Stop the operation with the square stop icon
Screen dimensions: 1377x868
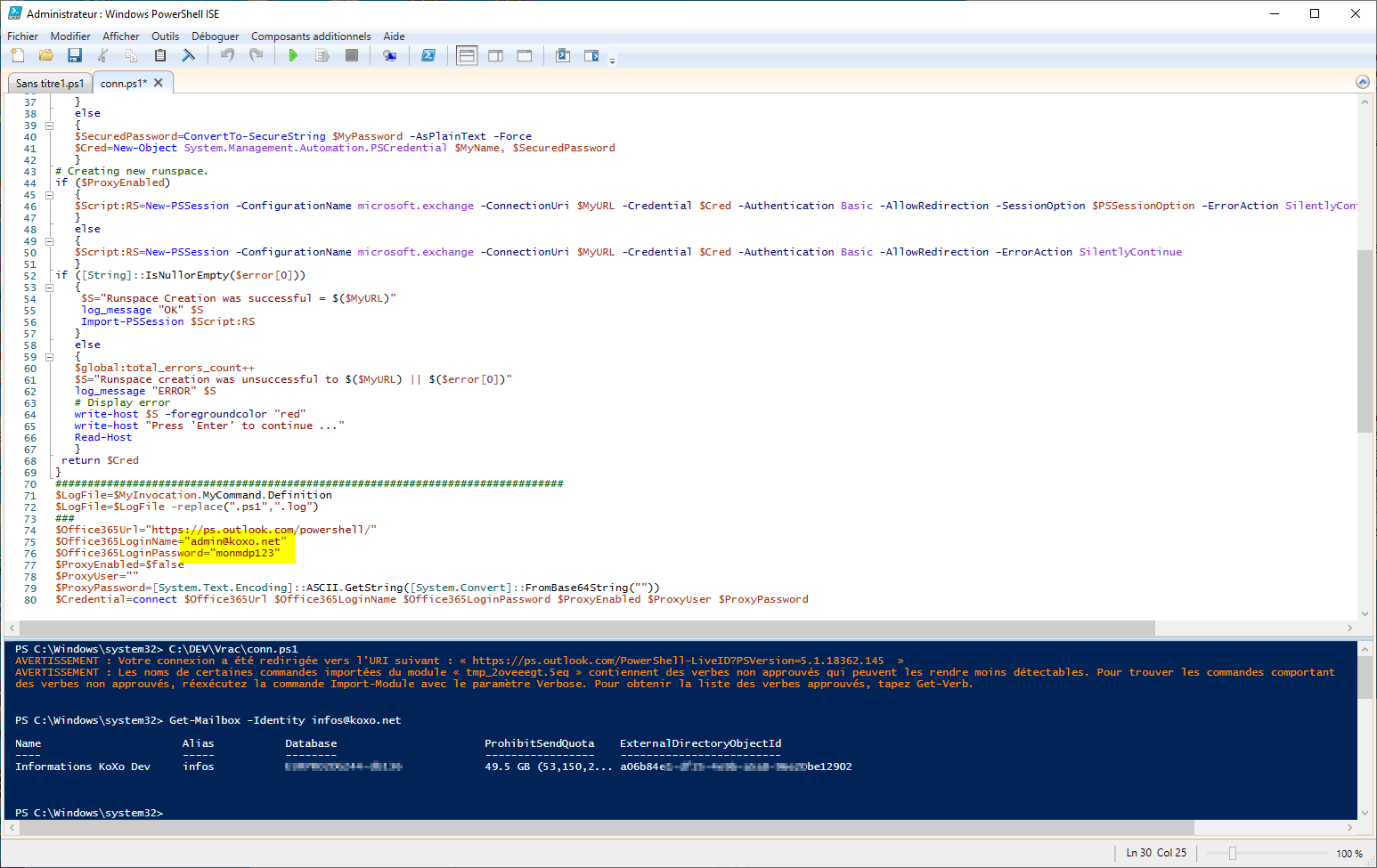(352, 55)
